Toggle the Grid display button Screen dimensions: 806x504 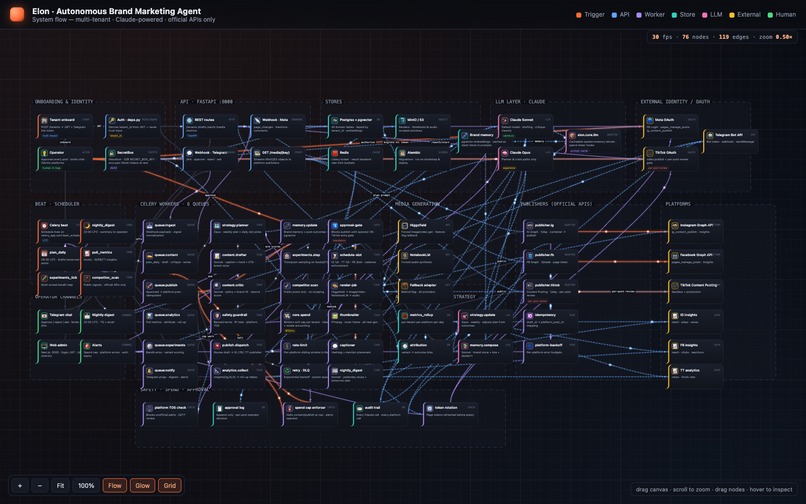pos(170,485)
